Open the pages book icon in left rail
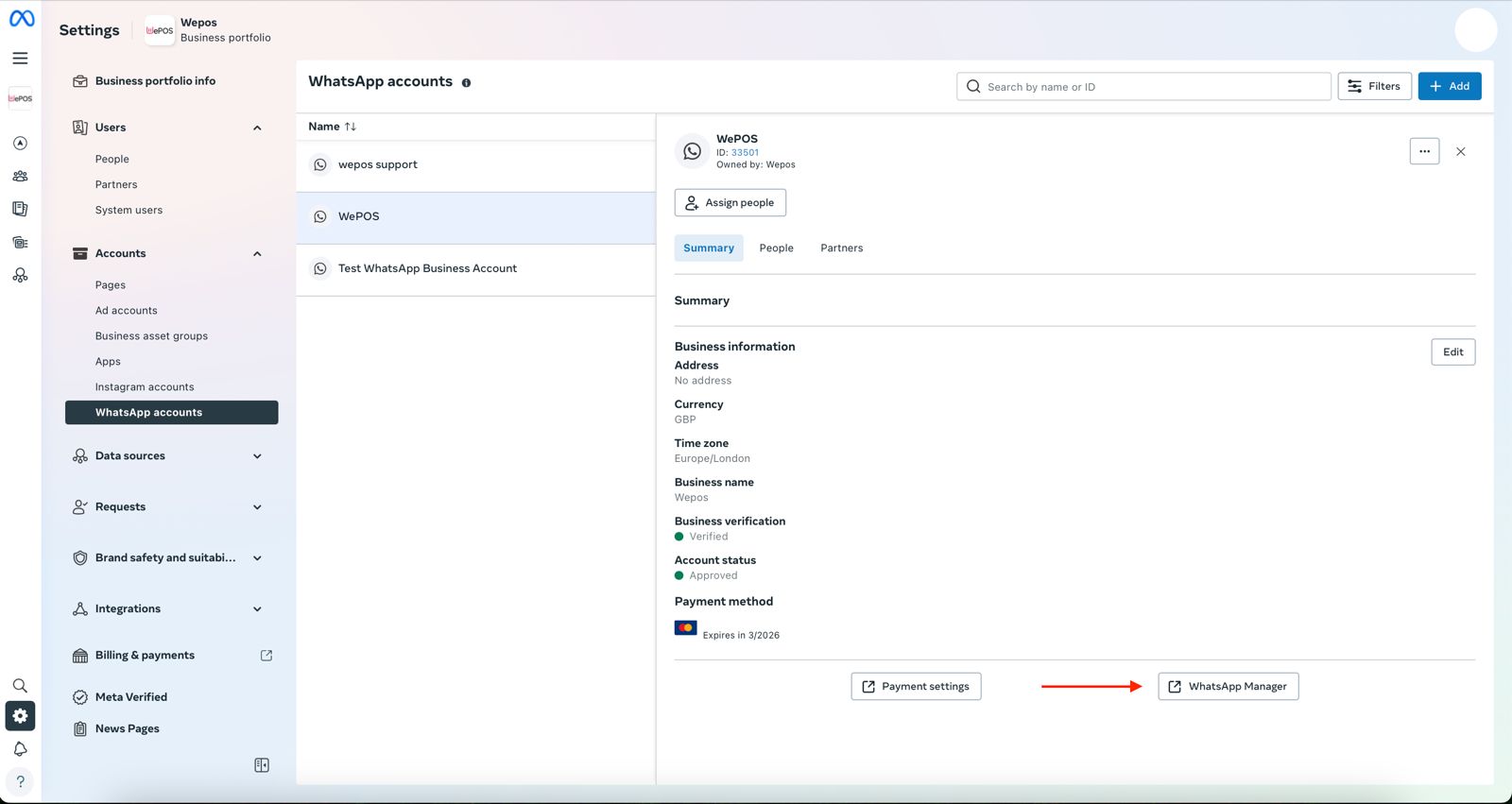The image size is (1512, 804). (20, 209)
